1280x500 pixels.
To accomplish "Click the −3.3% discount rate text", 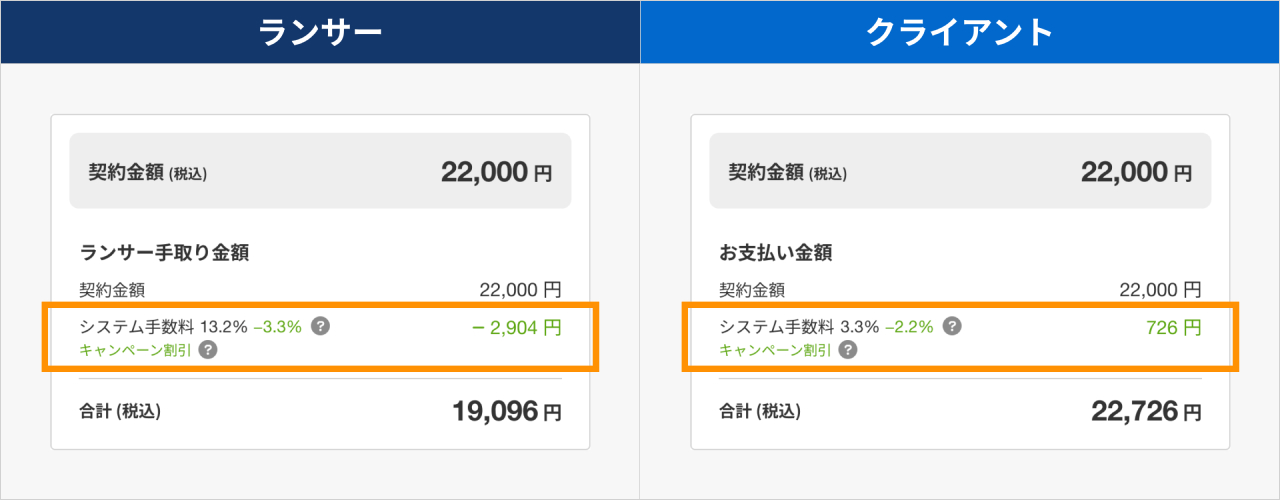I will coord(278,326).
